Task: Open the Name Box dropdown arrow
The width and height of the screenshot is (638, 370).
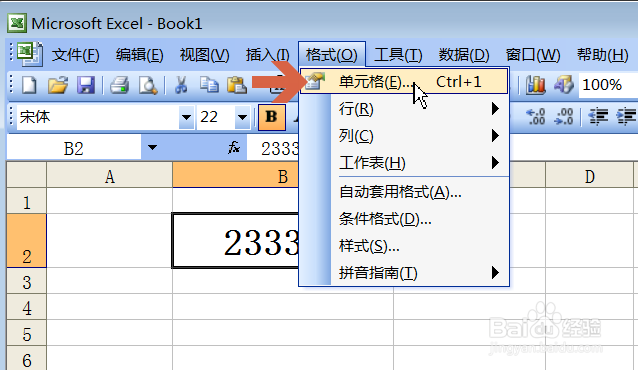Action: (x=152, y=147)
